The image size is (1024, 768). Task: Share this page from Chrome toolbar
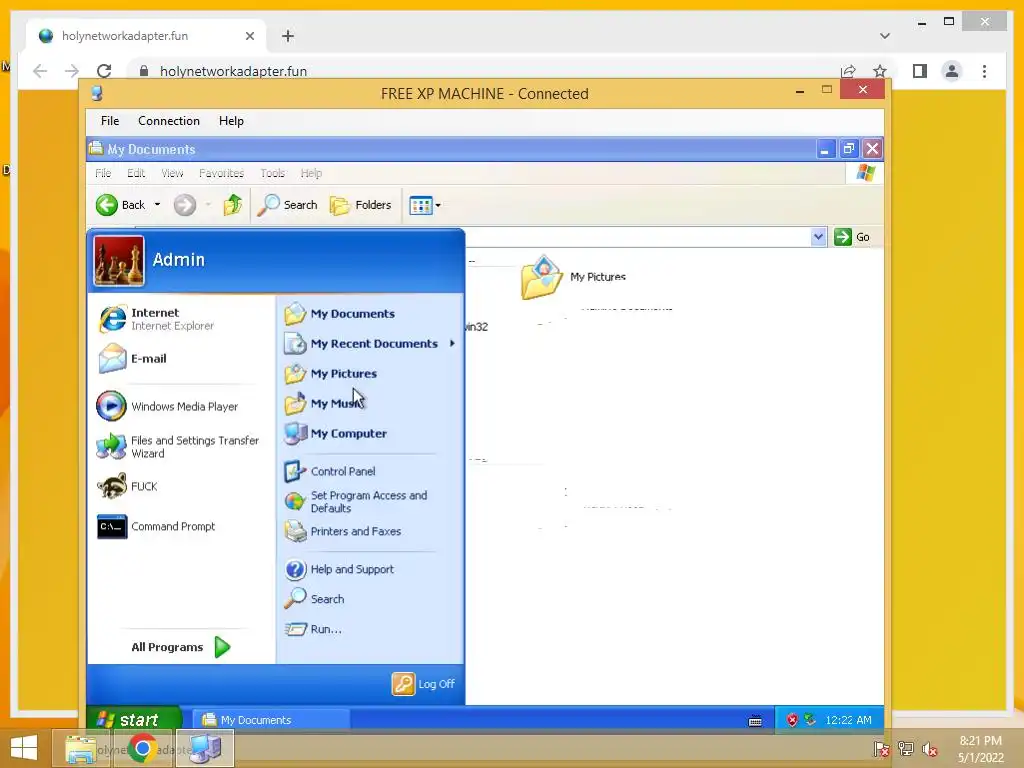tap(848, 71)
